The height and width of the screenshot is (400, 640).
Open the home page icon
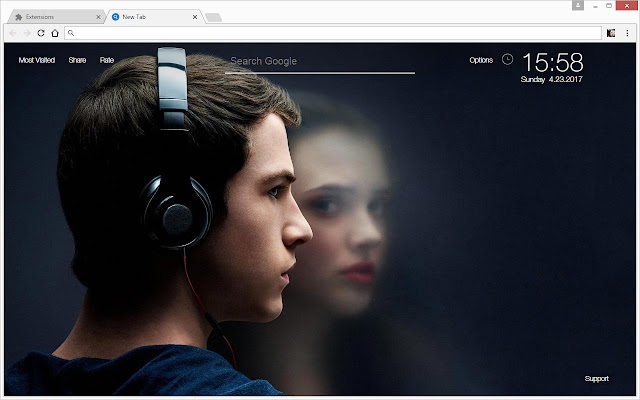[x=55, y=33]
